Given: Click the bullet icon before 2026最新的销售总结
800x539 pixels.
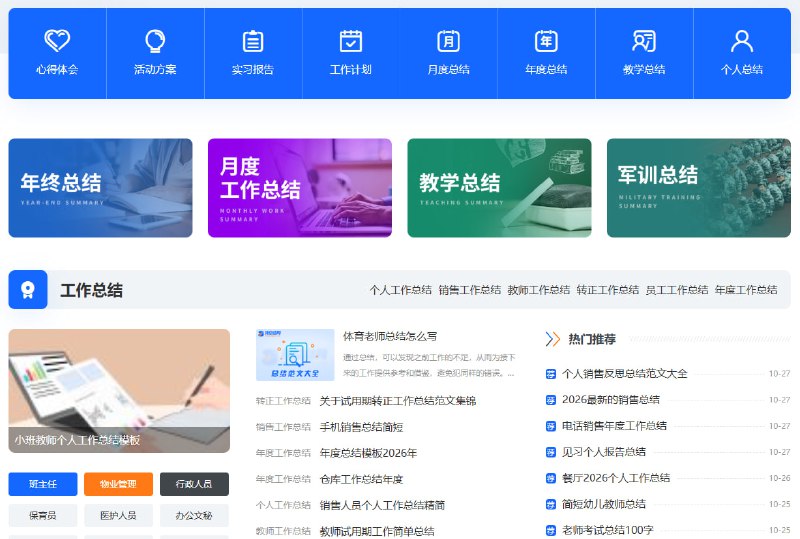Looking at the screenshot, I should click(551, 400).
